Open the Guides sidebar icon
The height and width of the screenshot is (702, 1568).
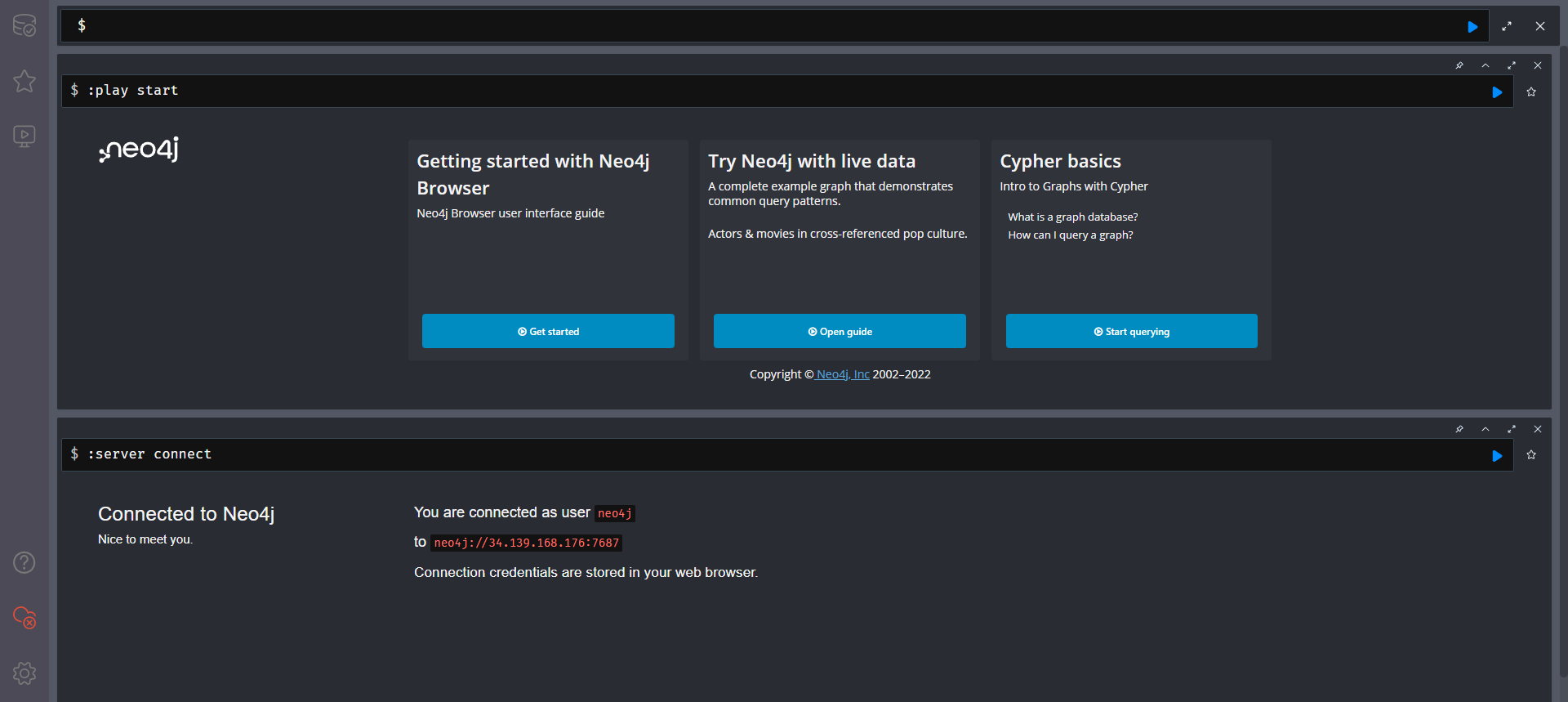[x=24, y=136]
